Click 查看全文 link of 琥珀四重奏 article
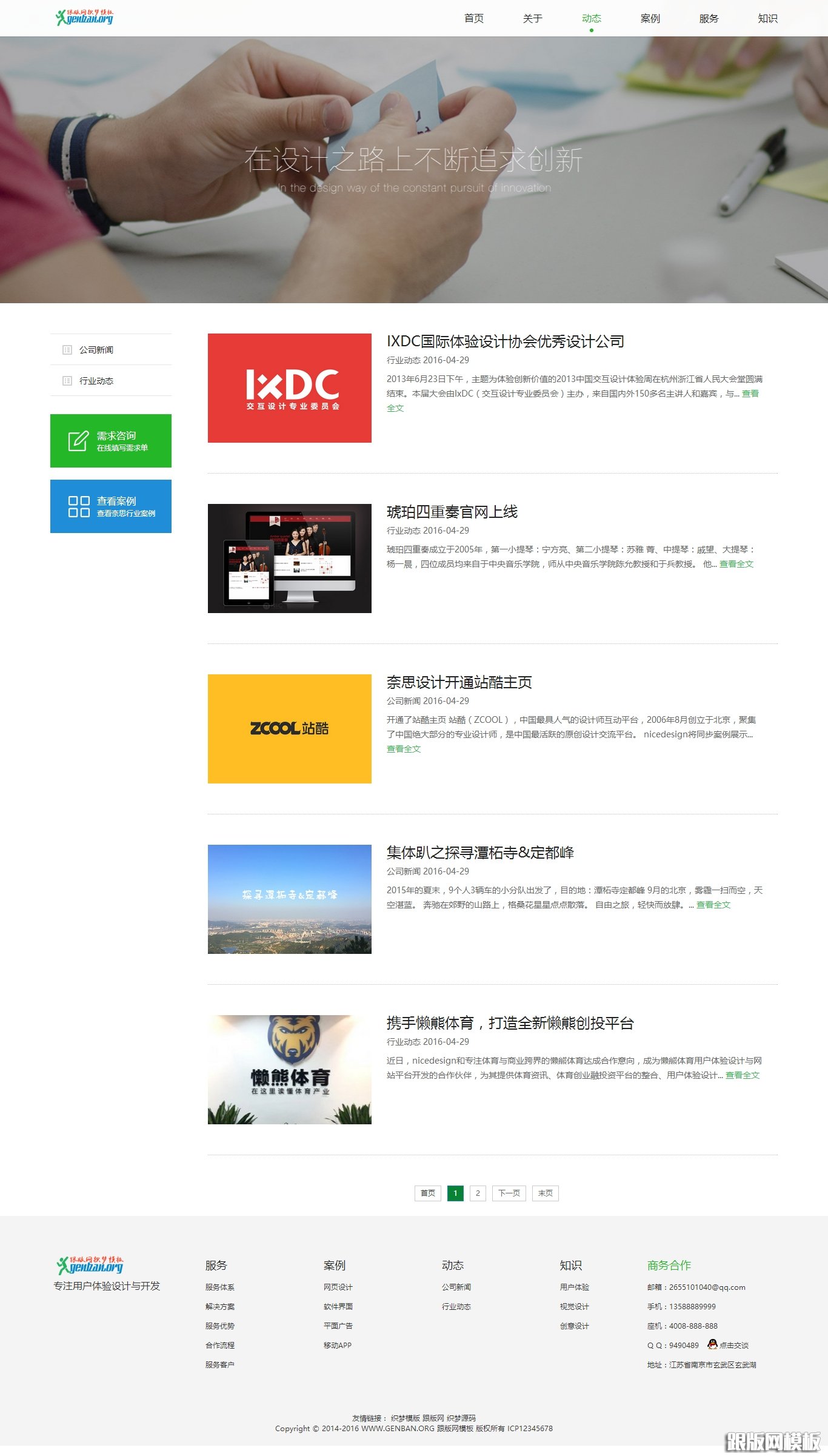This screenshot has height=1456, width=828. (736, 564)
